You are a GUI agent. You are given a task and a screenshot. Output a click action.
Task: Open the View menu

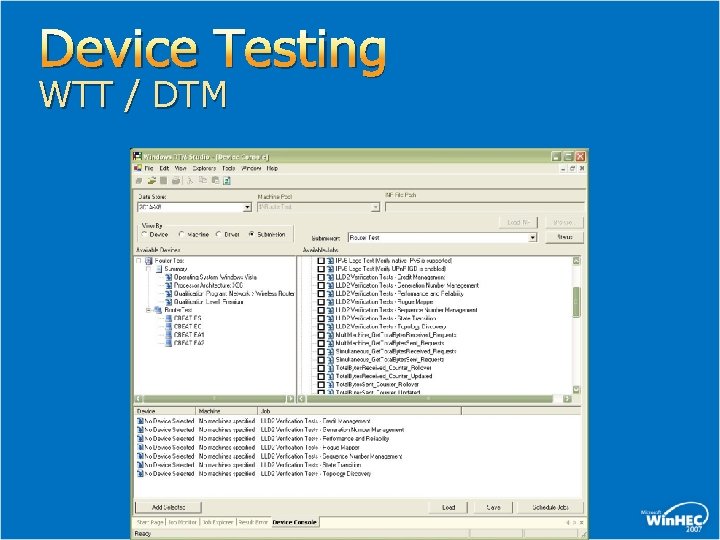pyautogui.click(x=180, y=169)
